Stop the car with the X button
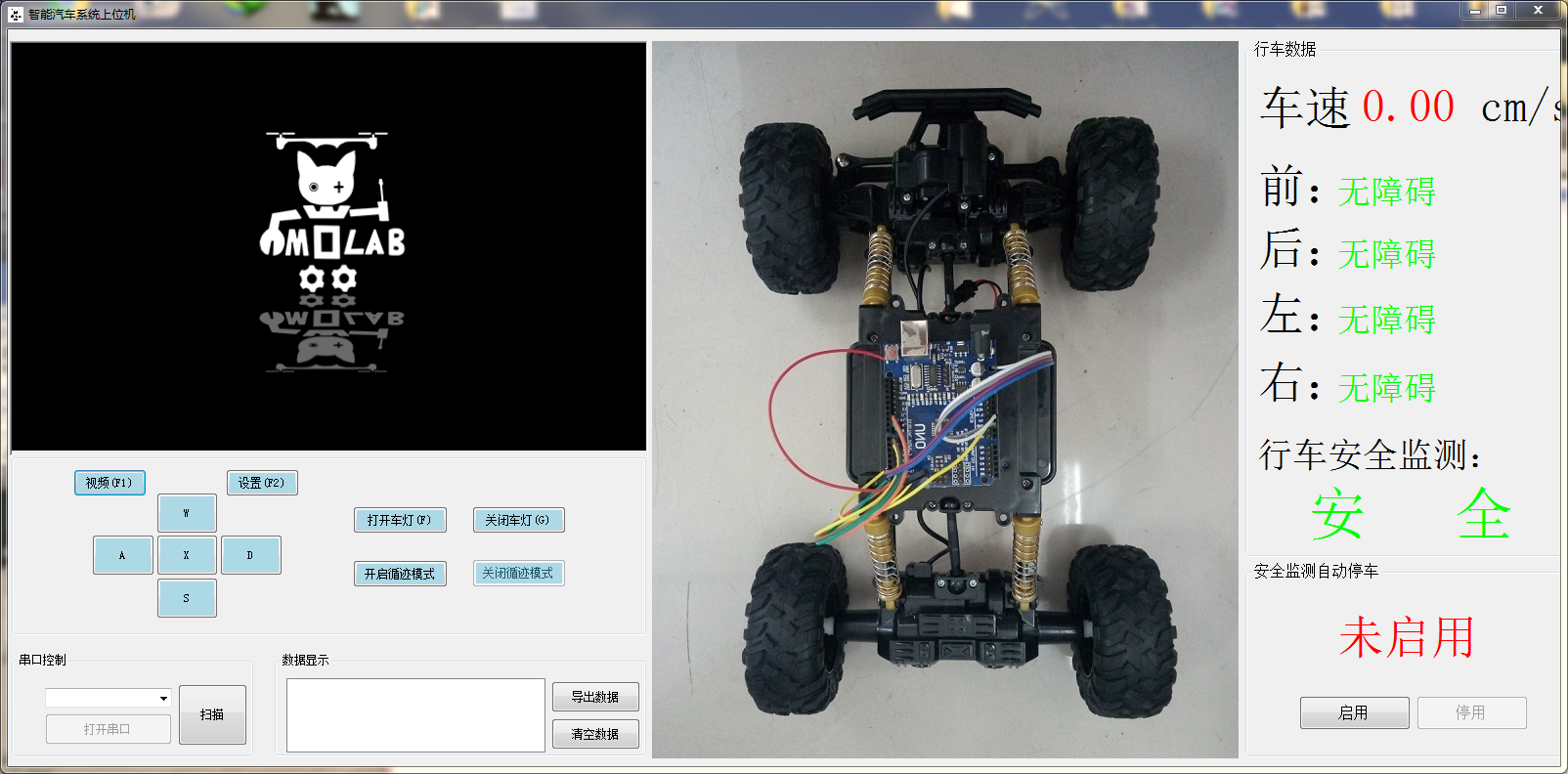This screenshot has width=1568, height=774. point(187,555)
